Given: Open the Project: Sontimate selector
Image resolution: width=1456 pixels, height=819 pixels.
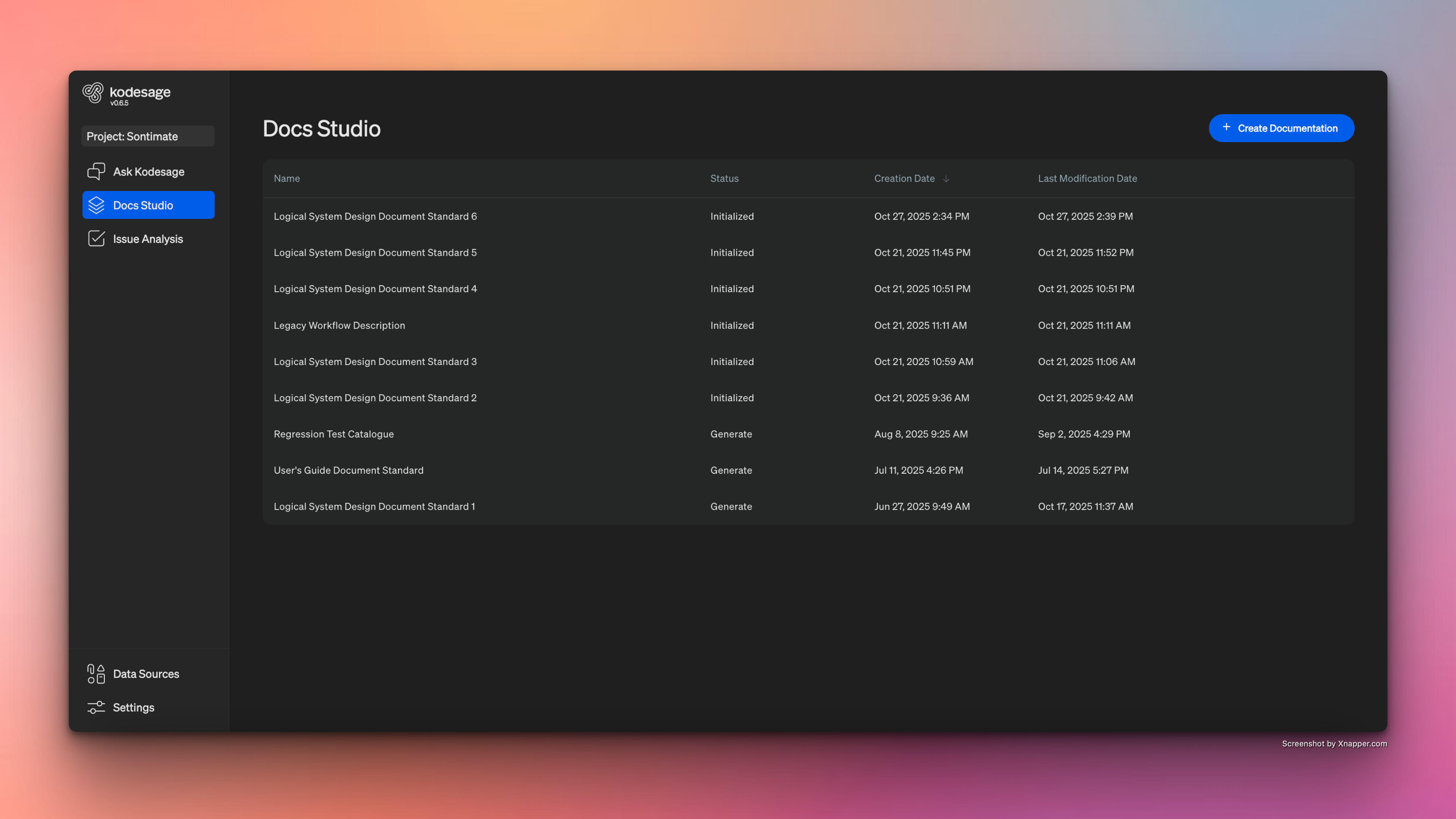Looking at the screenshot, I should (148, 136).
